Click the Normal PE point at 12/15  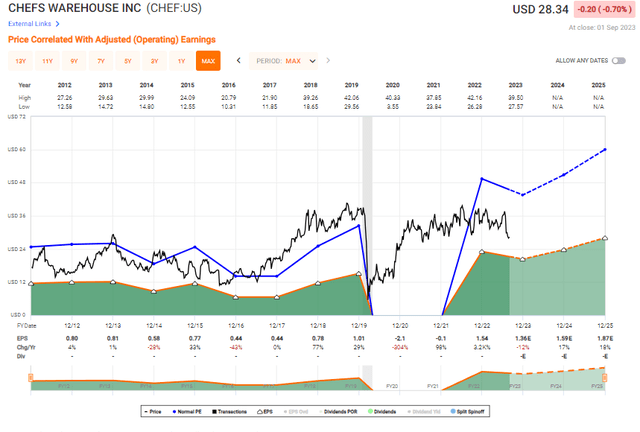click(195, 247)
